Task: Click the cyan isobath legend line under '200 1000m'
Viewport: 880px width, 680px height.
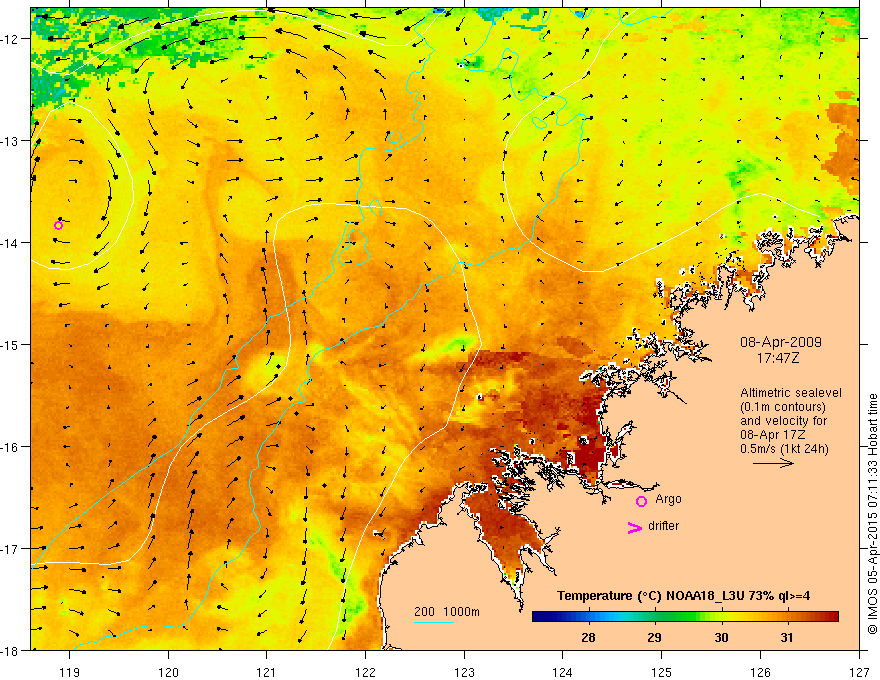Action: [434, 622]
